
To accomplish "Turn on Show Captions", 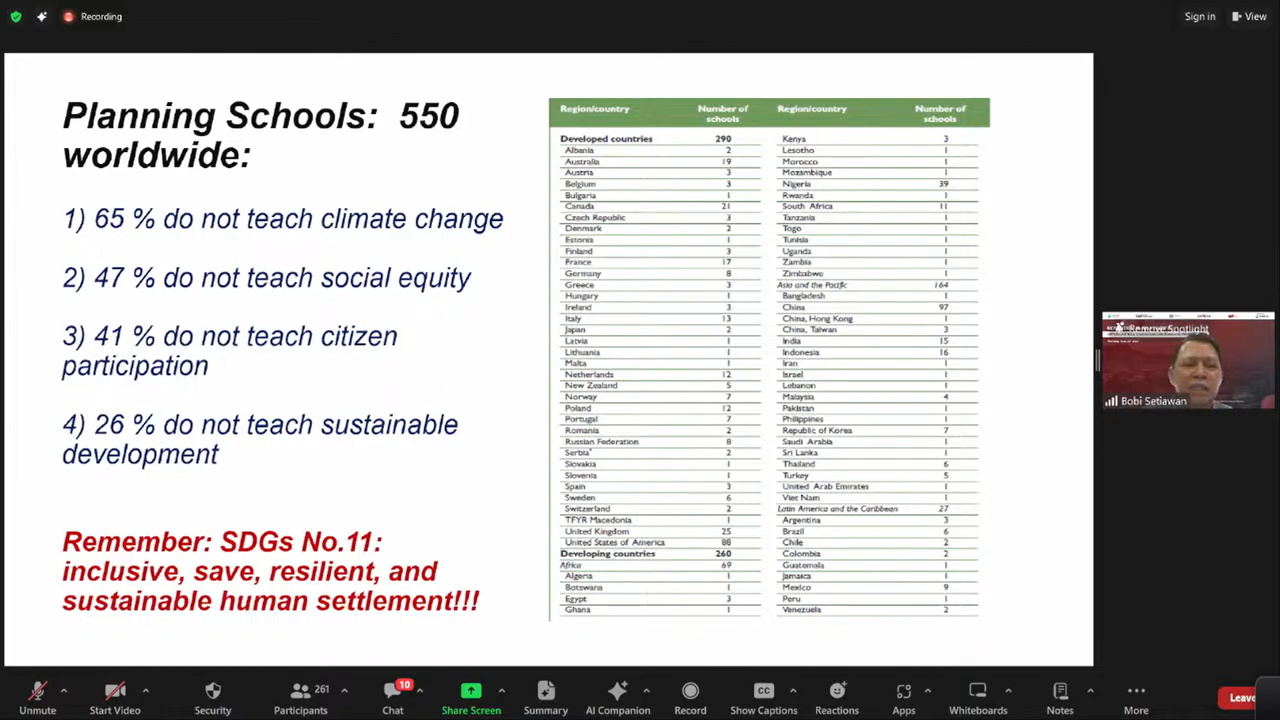I will tap(764, 698).
